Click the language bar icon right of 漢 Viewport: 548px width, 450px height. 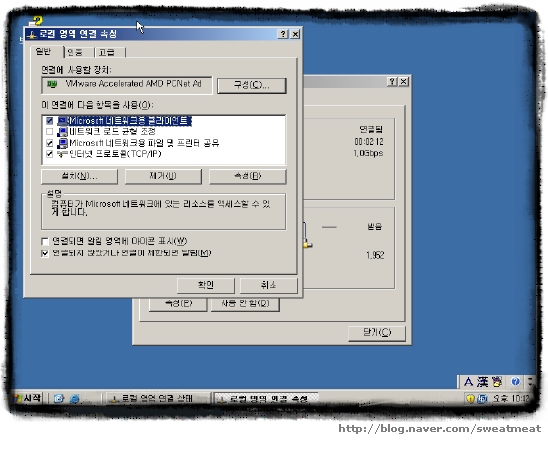(x=497, y=382)
